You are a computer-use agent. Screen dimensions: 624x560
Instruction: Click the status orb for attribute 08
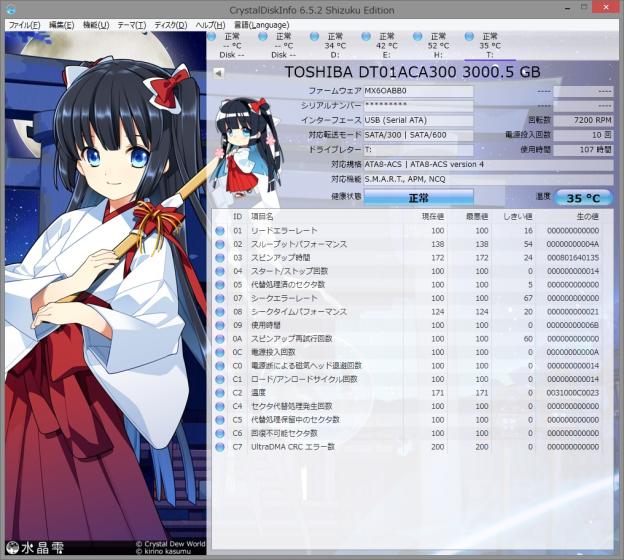click(220, 312)
